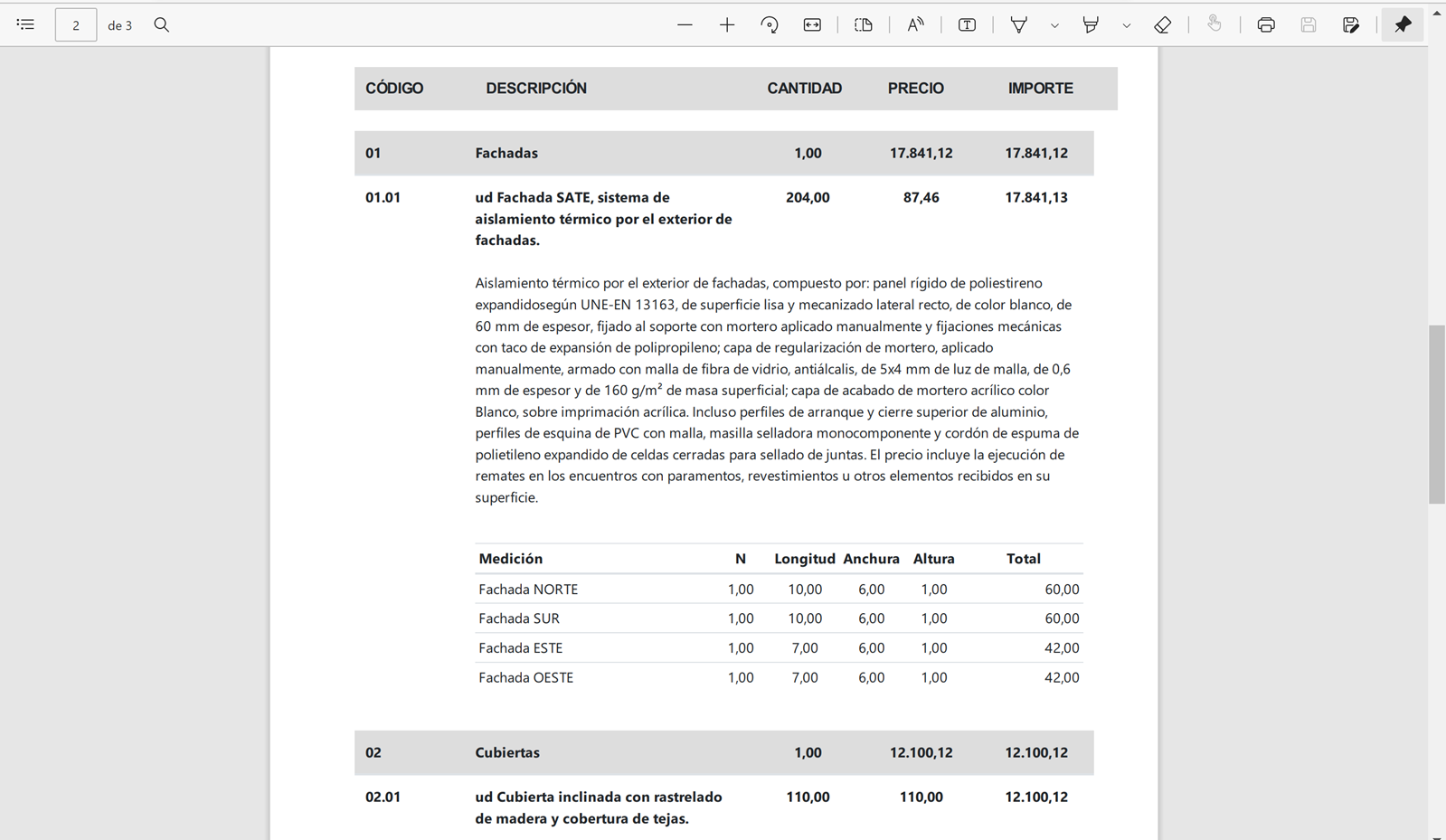Expand the Highlight options dropdown

click(x=1126, y=25)
